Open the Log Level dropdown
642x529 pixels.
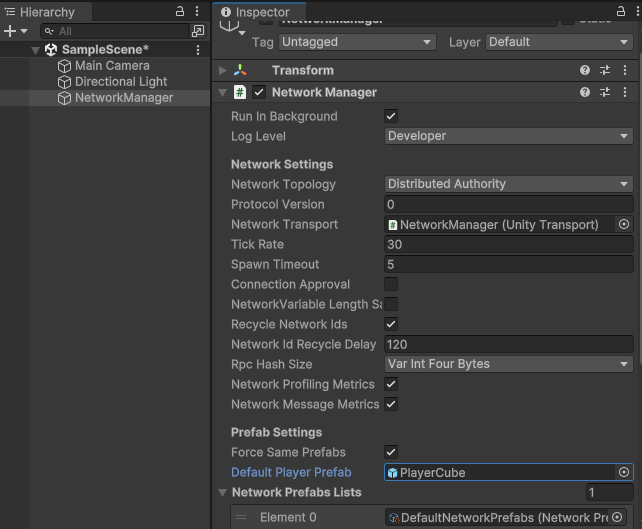point(508,137)
